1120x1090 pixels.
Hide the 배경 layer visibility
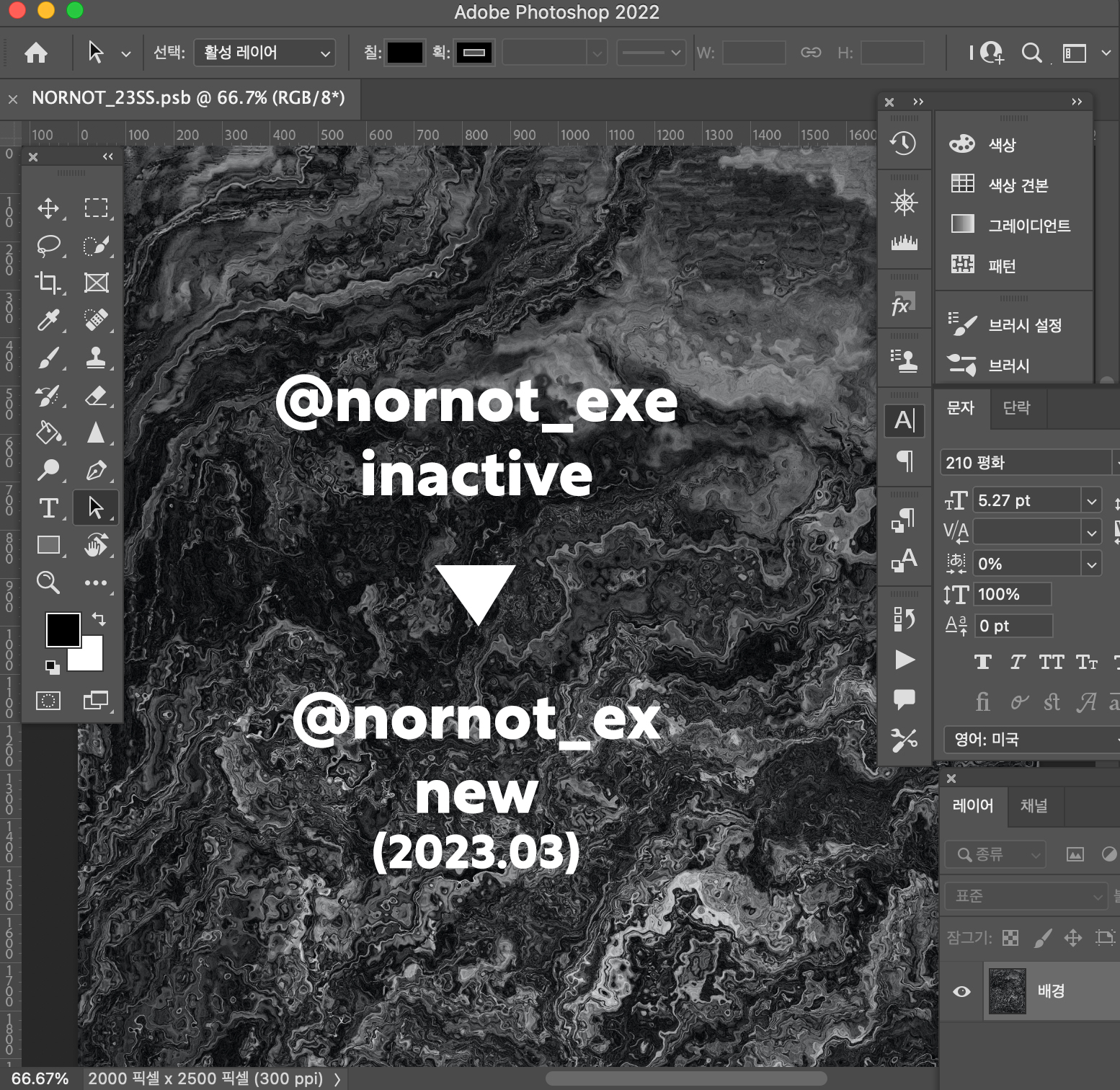(961, 992)
